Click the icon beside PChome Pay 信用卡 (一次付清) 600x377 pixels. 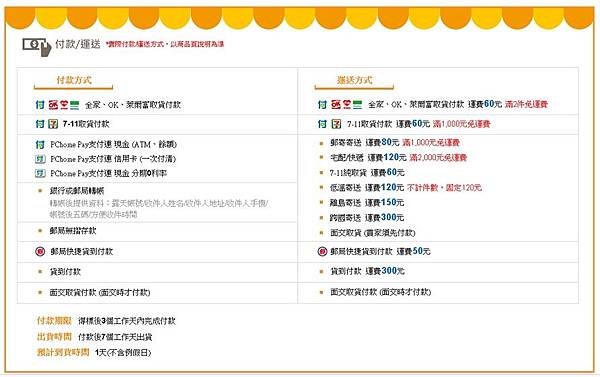tap(40, 159)
